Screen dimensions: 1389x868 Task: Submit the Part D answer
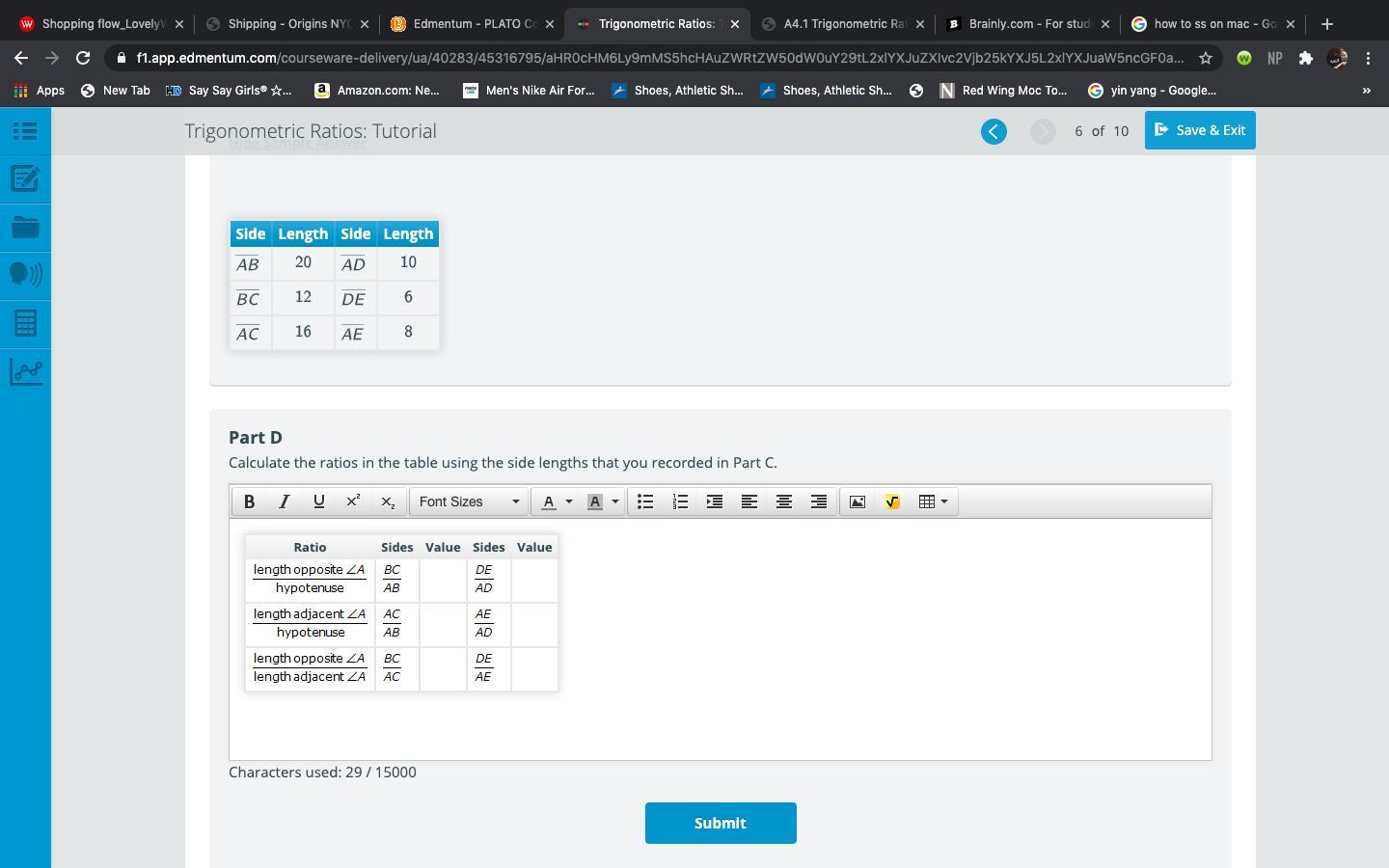point(721,823)
